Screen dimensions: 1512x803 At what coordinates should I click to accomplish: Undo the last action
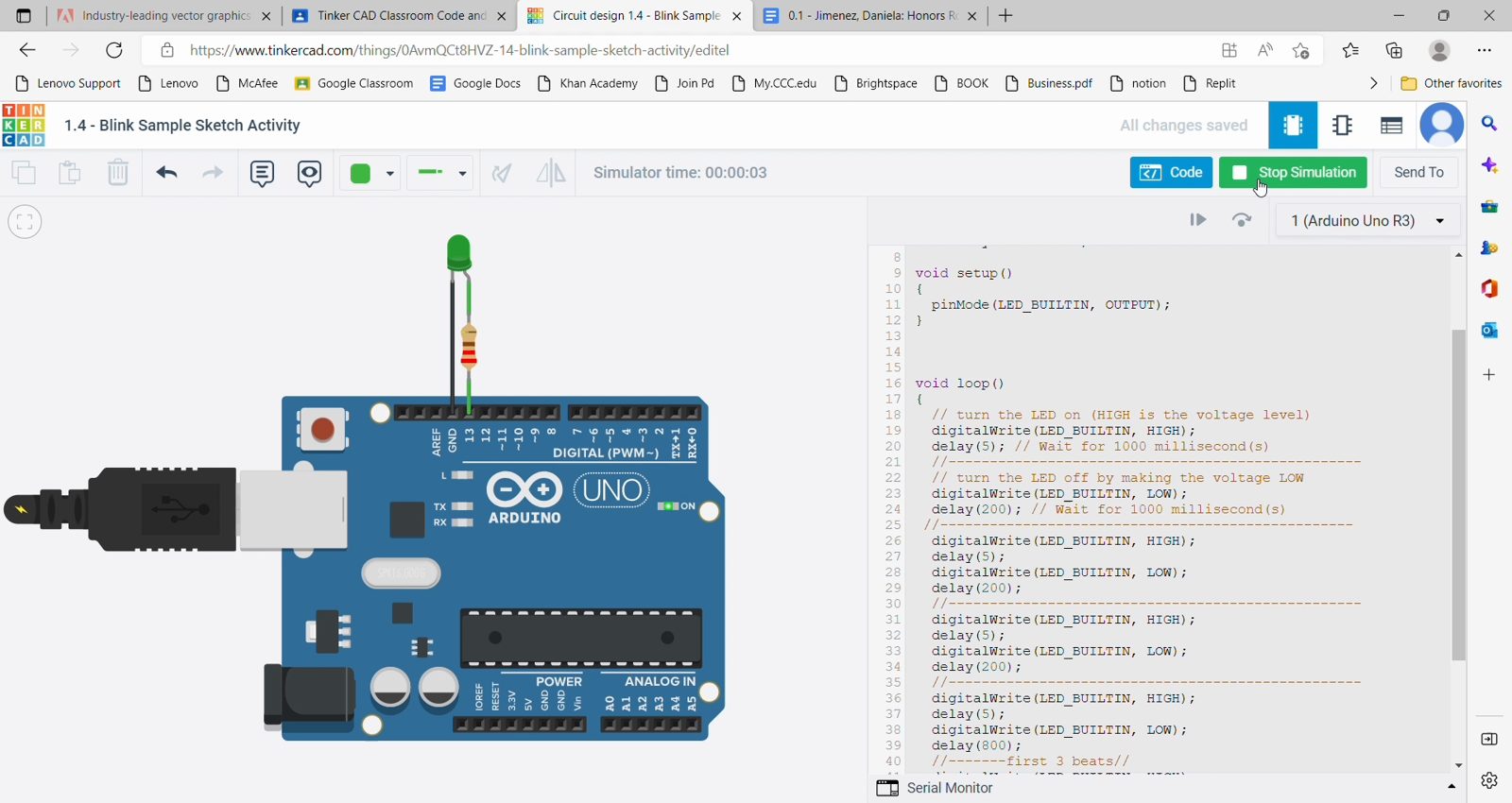167,173
